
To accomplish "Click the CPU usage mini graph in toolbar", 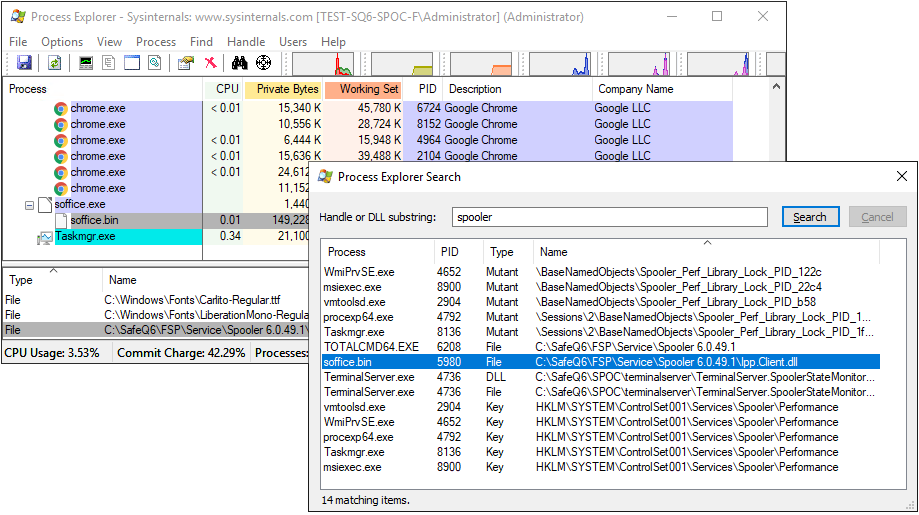I will [322, 64].
